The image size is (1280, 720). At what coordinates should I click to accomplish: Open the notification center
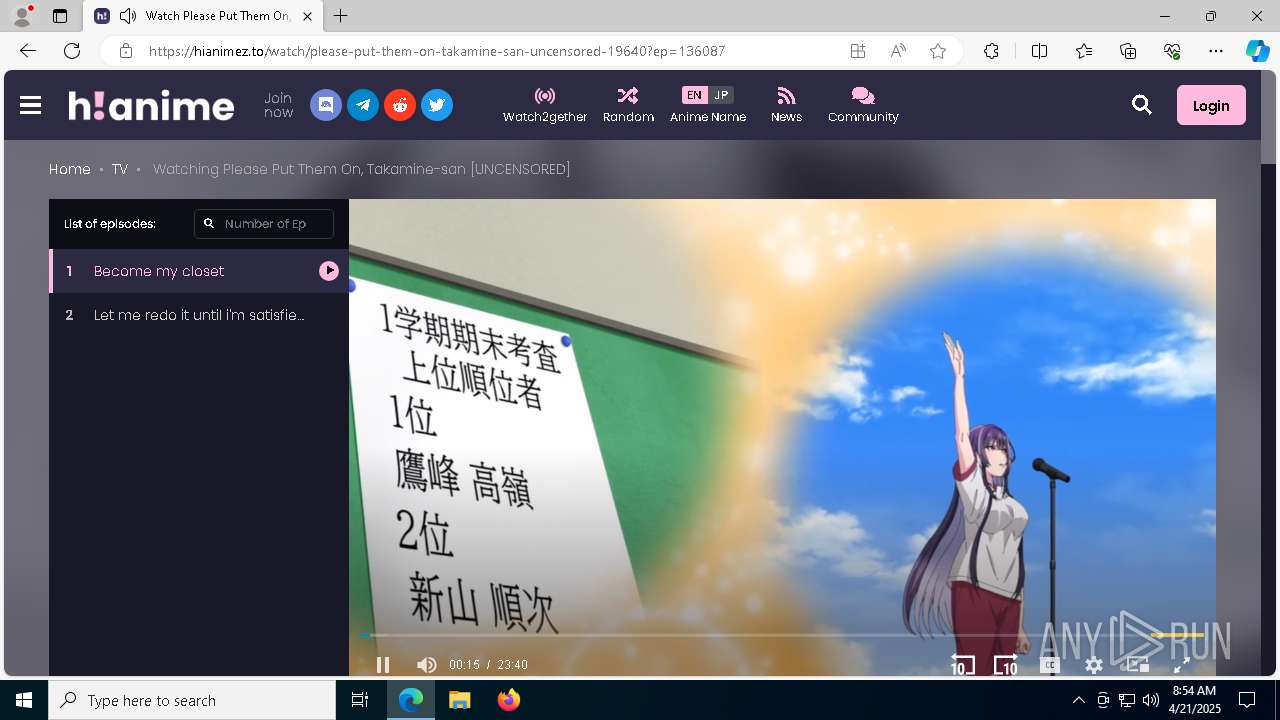[x=1247, y=700]
